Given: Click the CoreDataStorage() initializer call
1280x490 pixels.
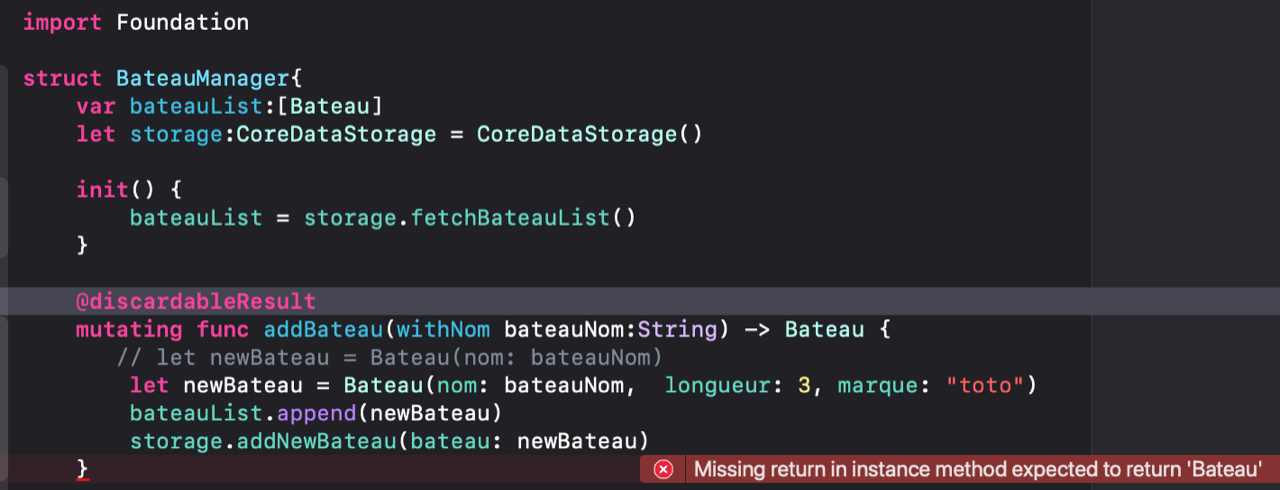Looking at the screenshot, I should (590, 134).
